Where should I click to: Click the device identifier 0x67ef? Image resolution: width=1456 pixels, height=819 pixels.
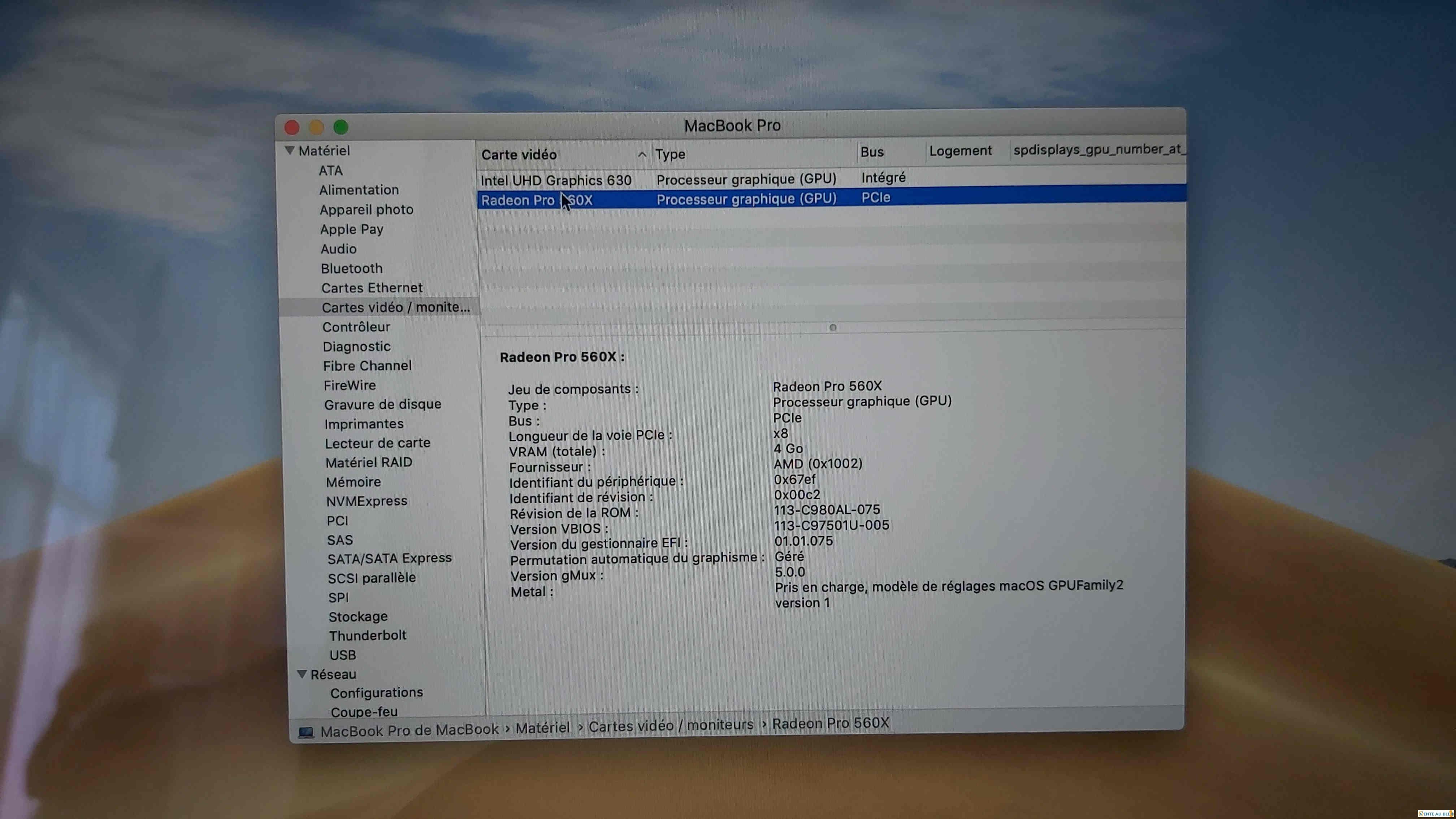[x=794, y=479]
